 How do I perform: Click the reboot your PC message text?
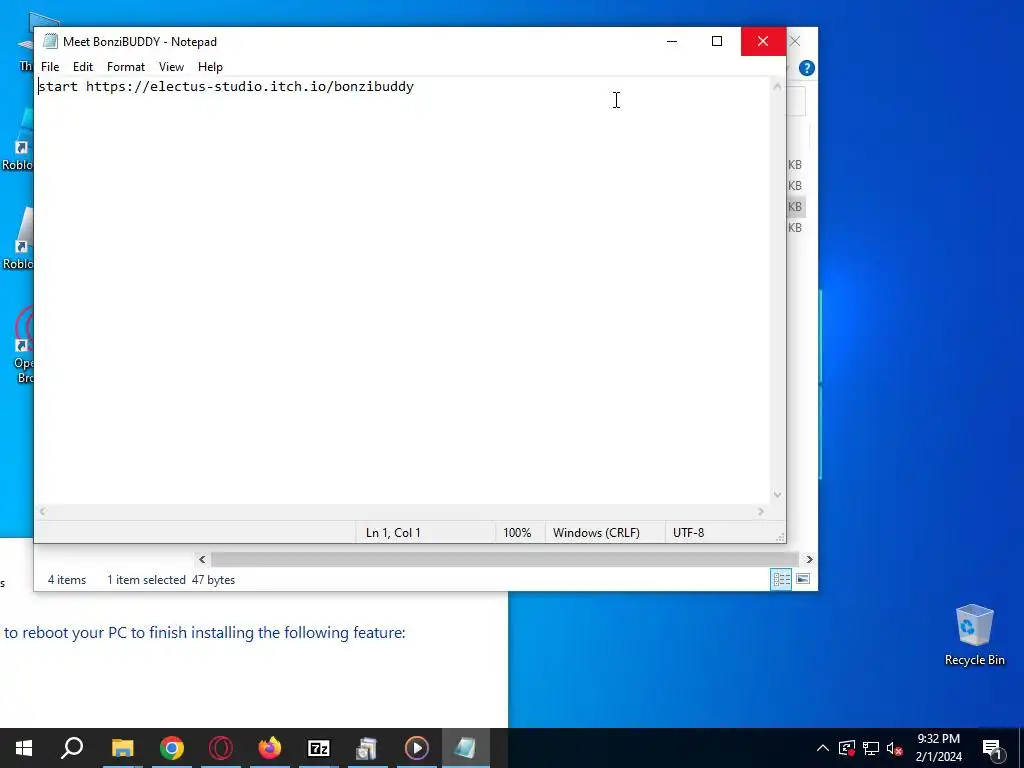tap(204, 633)
